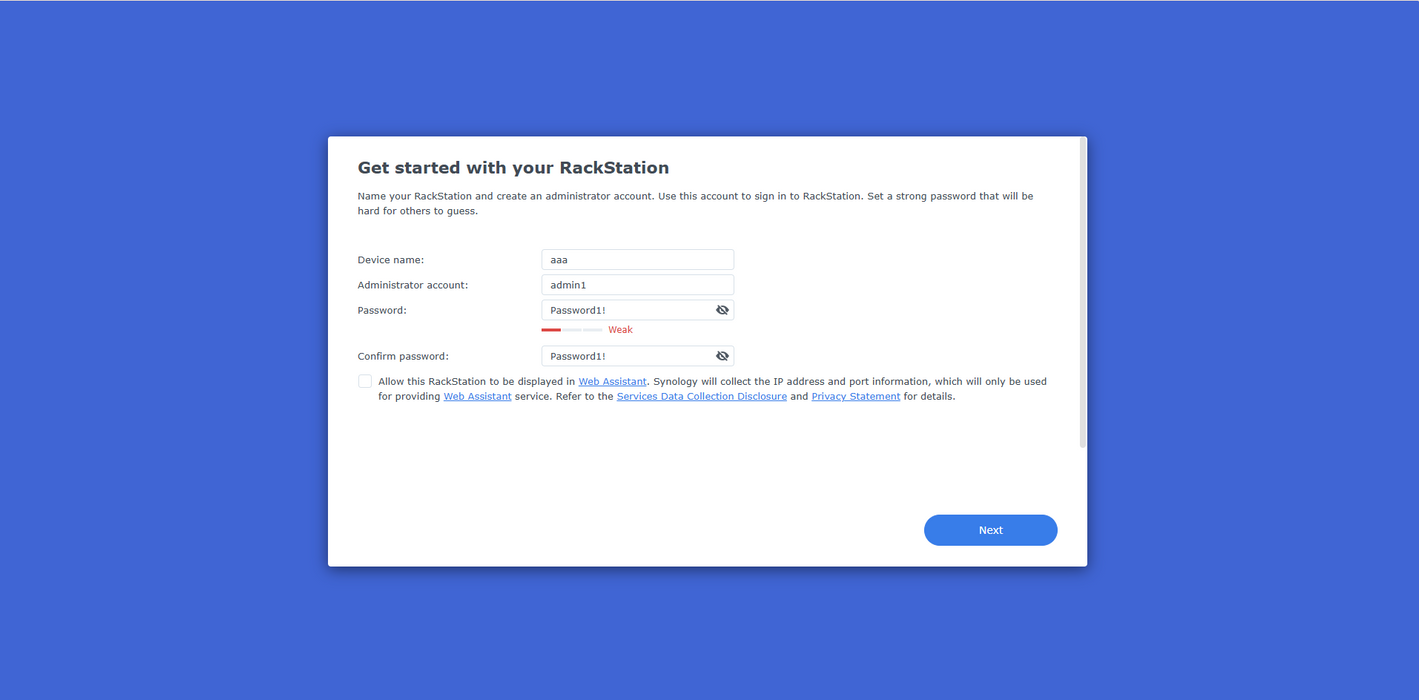This screenshot has height=700, width=1419.
Task: Click inside the Password text field
Action: pyautogui.click(x=627, y=310)
